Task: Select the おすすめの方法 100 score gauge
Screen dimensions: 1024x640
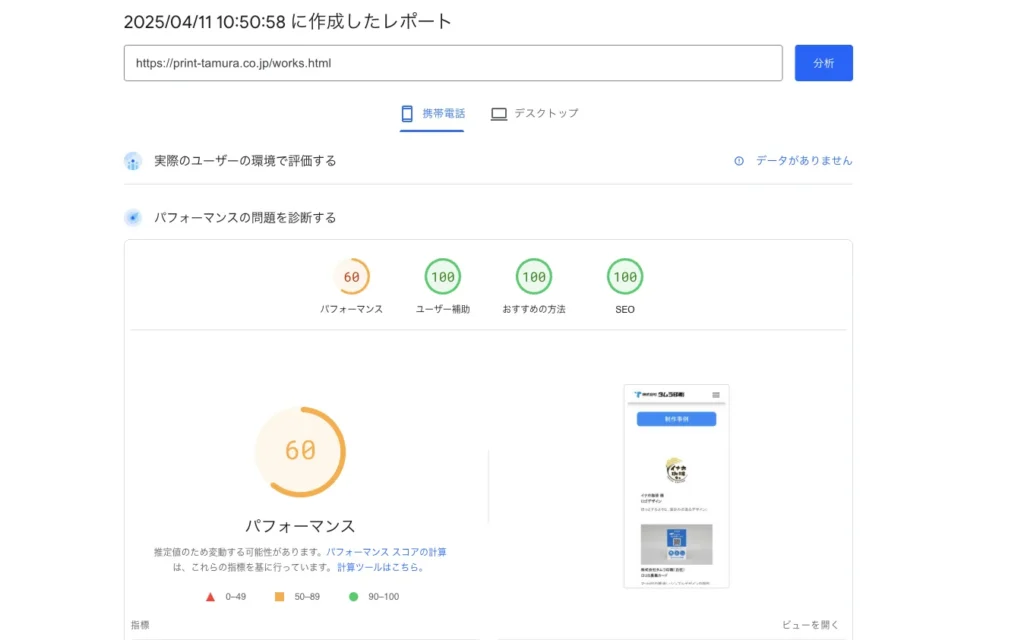Action: coord(534,277)
